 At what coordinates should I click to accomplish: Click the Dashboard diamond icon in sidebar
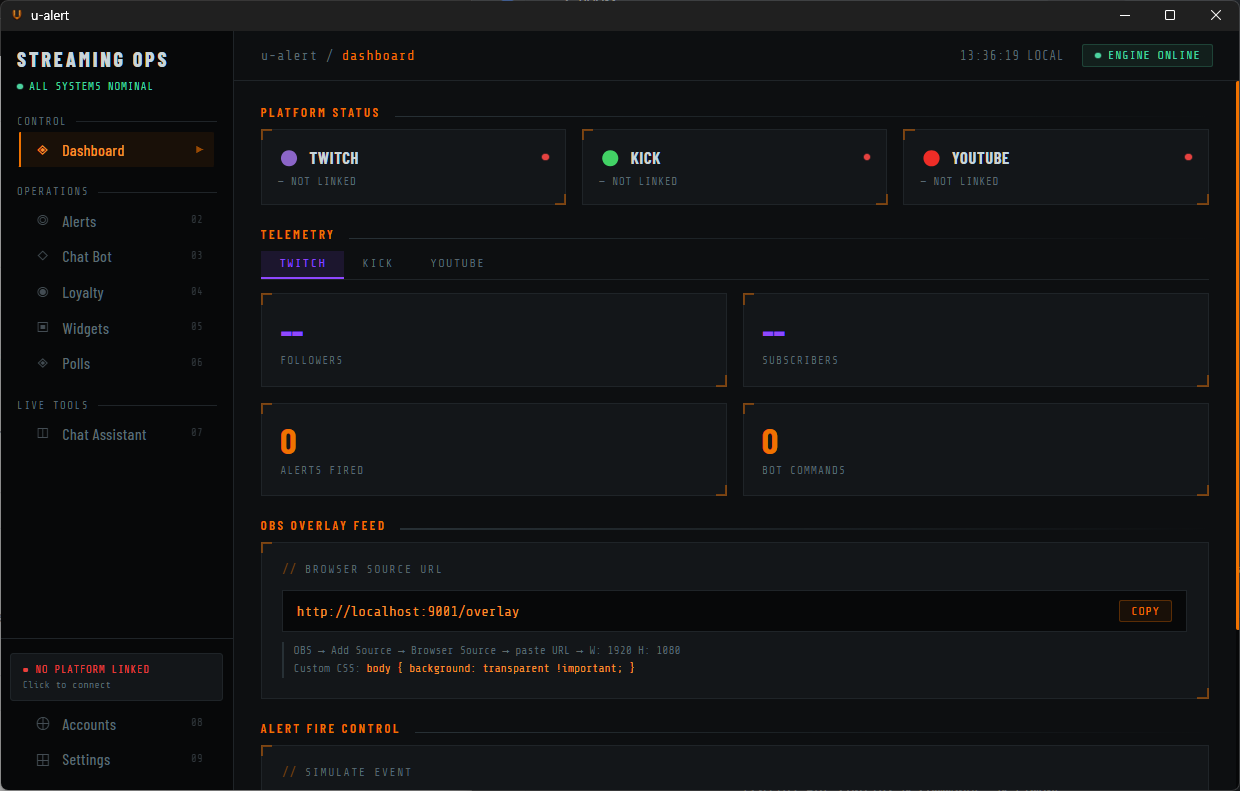point(42,150)
